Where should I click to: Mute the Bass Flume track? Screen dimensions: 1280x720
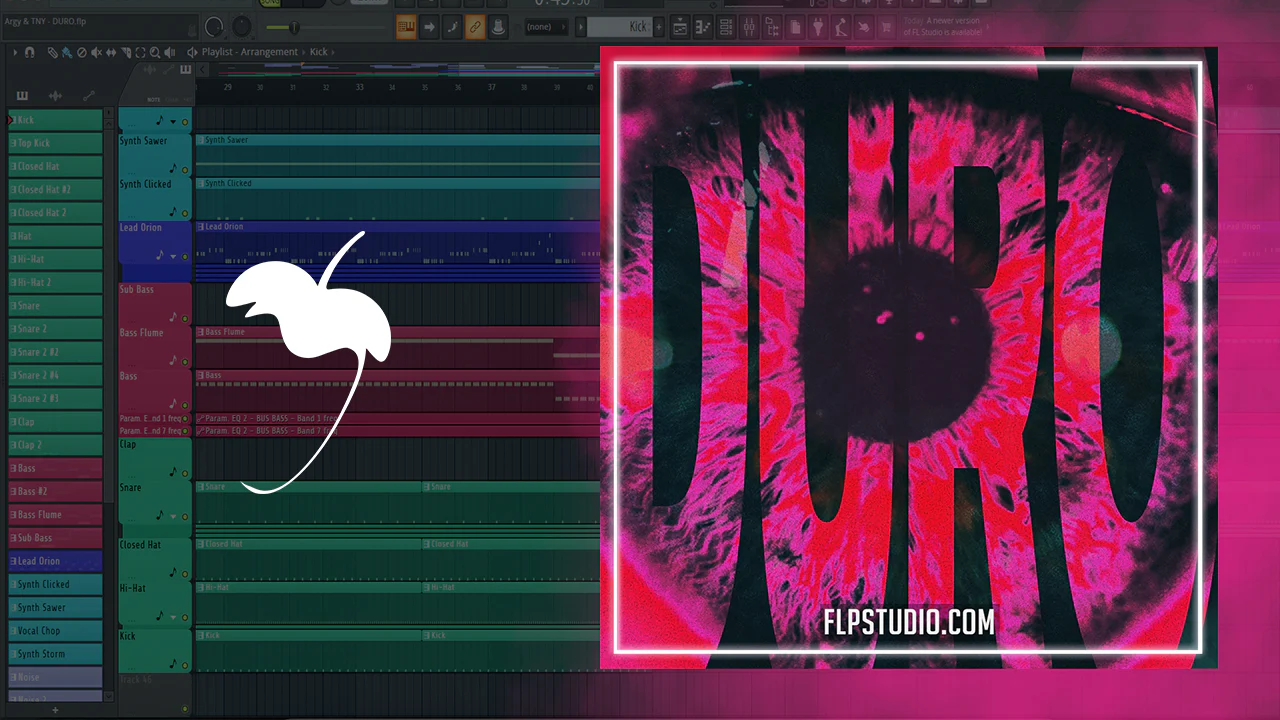coord(185,360)
